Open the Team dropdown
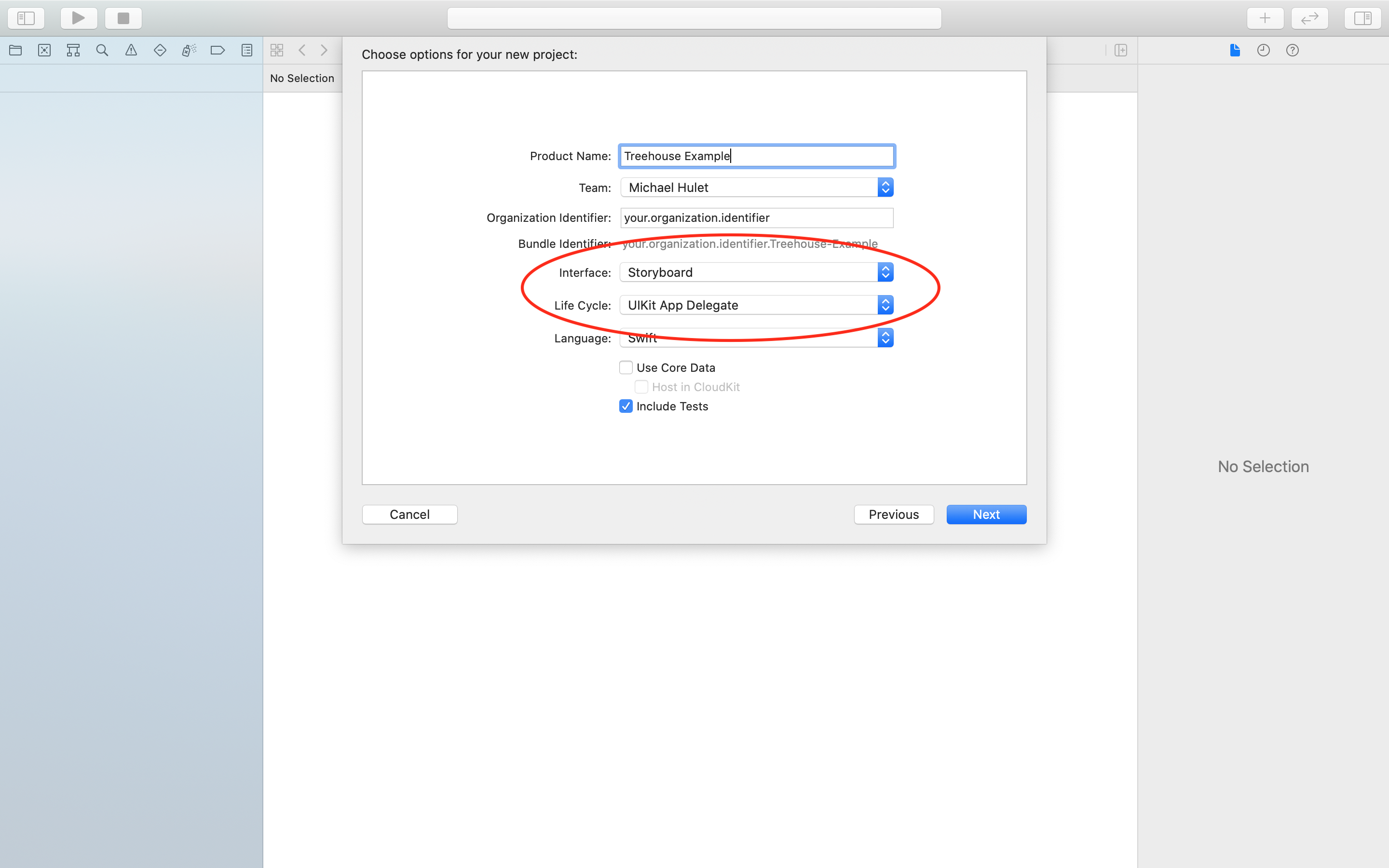Image resolution: width=1389 pixels, height=868 pixels. (757, 188)
